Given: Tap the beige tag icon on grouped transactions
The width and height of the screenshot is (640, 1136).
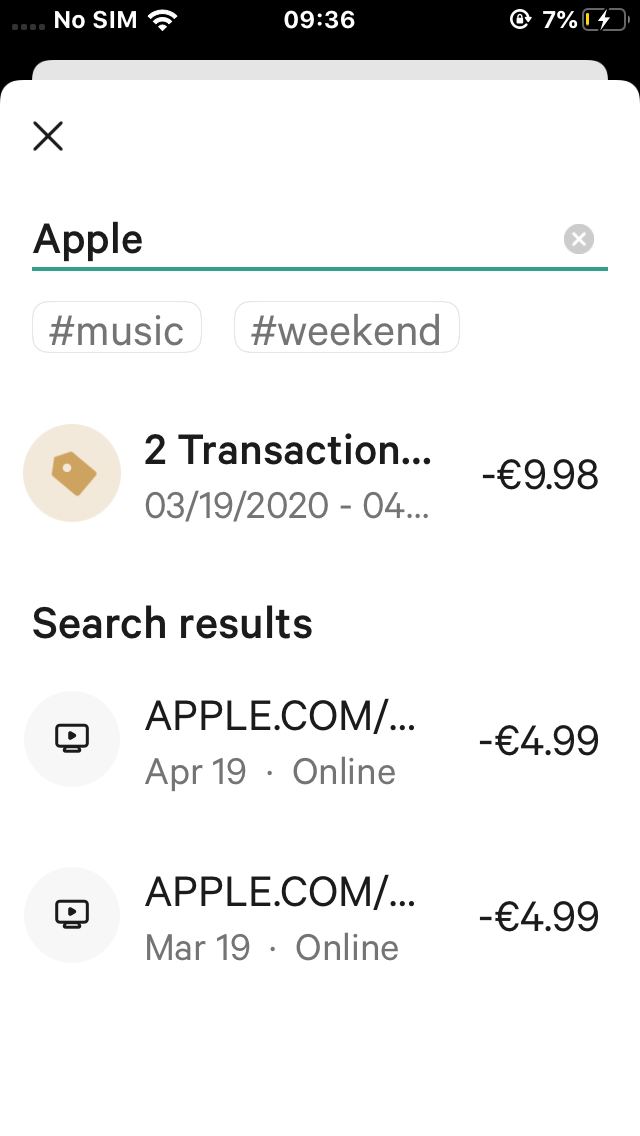Looking at the screenshot, I should pyautogui.click(x=72, y=473).
